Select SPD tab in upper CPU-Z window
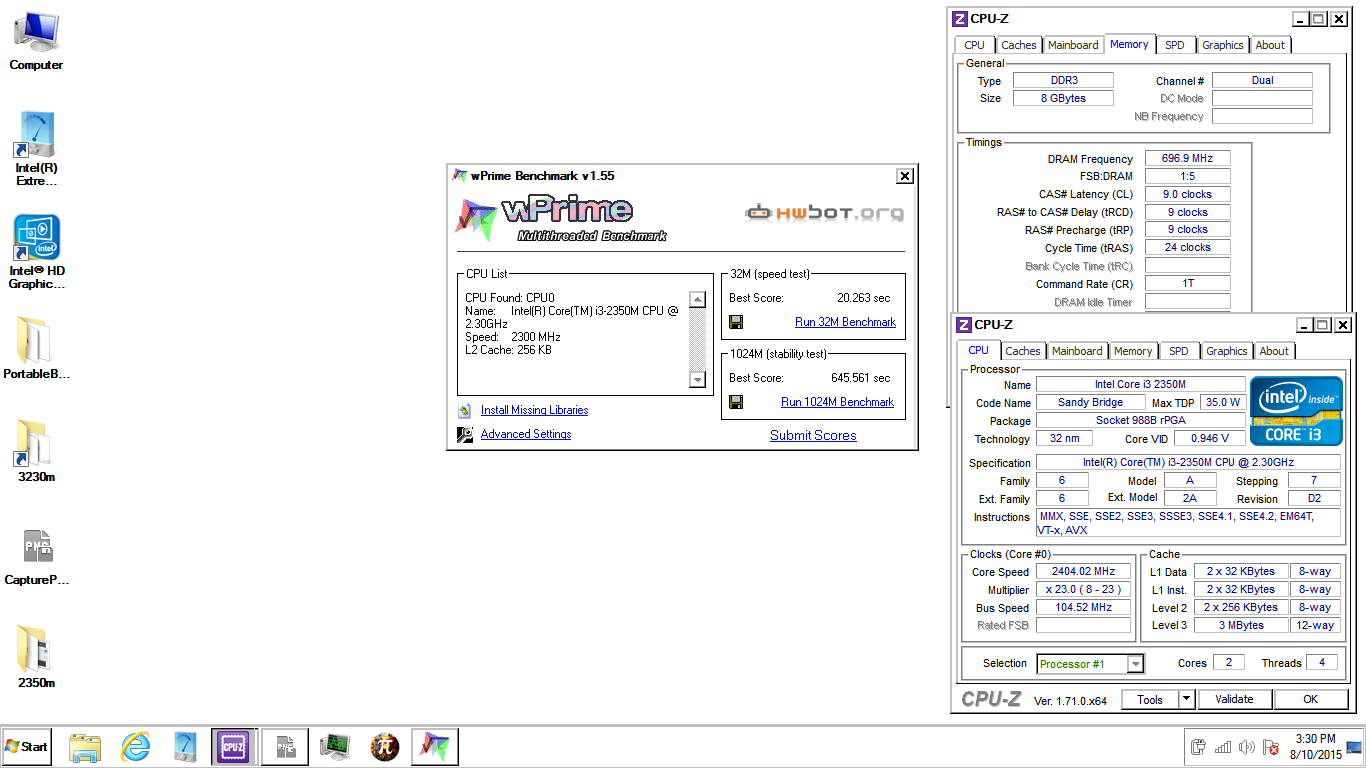The image size is (1366, 768). tap(1175, 45)
